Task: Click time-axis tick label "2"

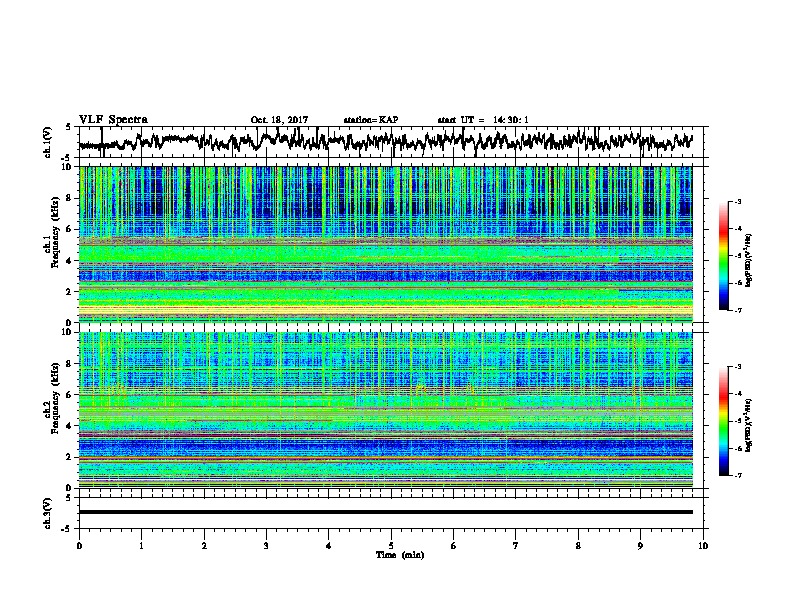Action: point(204,546)
